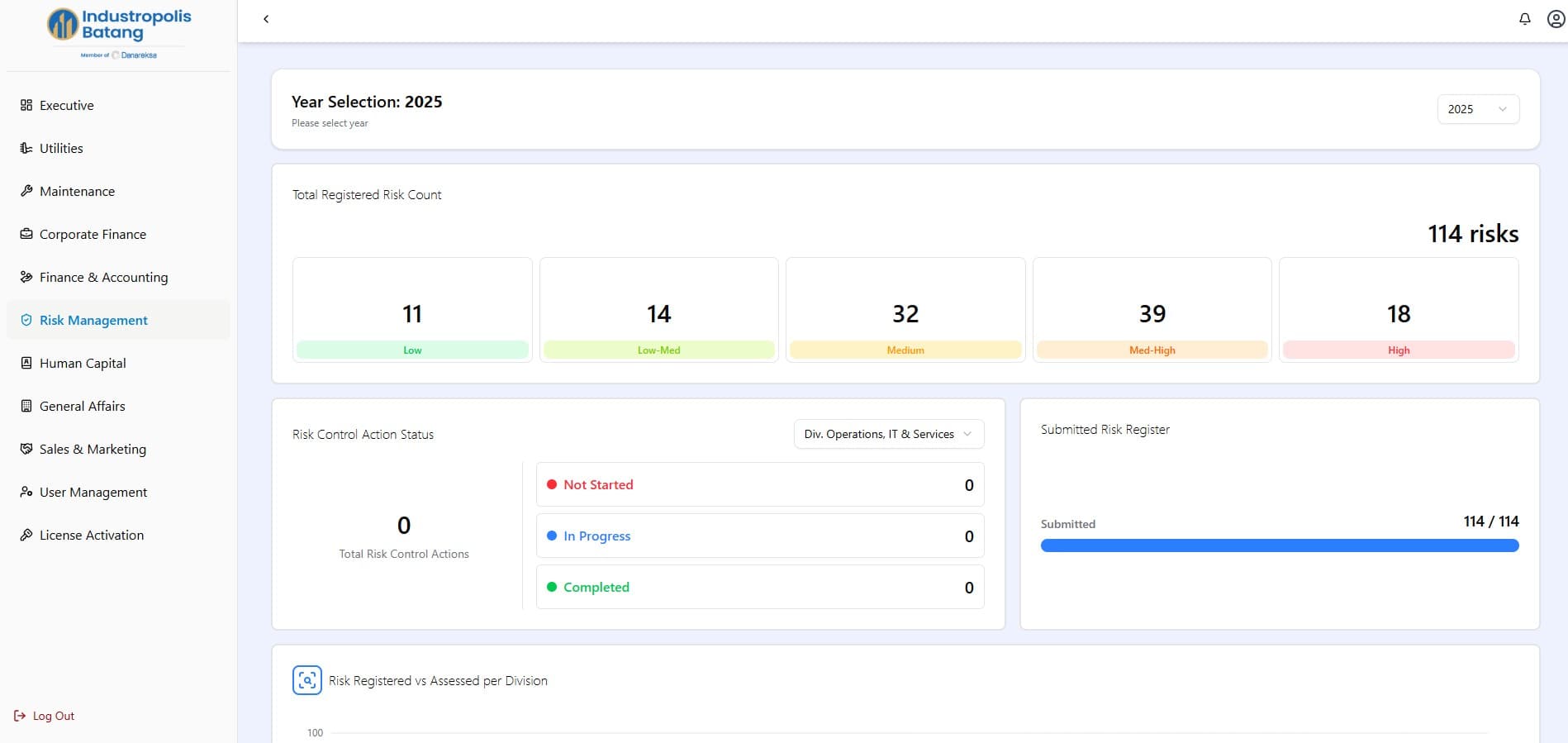Go to Utilities menu item
Screen dimensions: 1568x743
coord(118,148)
